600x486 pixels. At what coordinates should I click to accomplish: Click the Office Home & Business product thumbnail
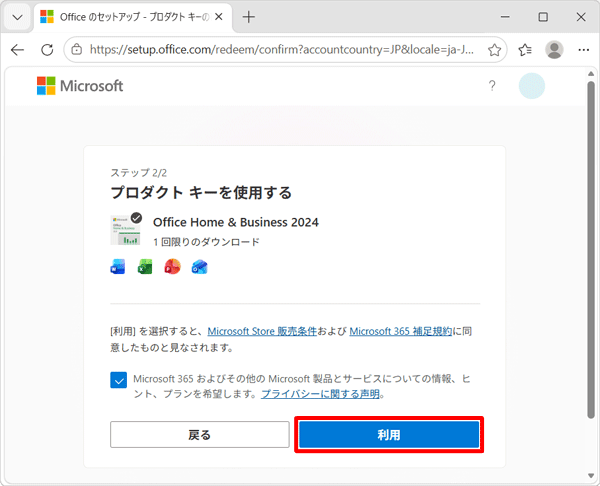click(x=126, y=229)
